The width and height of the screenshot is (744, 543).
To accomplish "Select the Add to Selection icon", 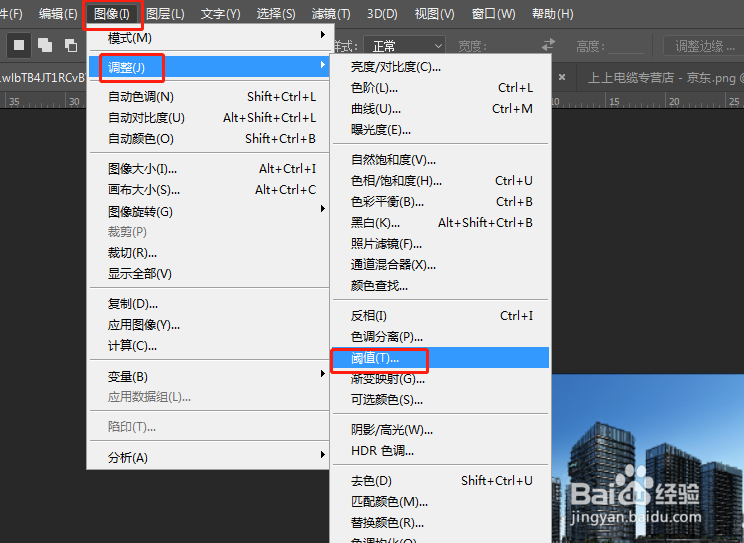I will point(45,46).
